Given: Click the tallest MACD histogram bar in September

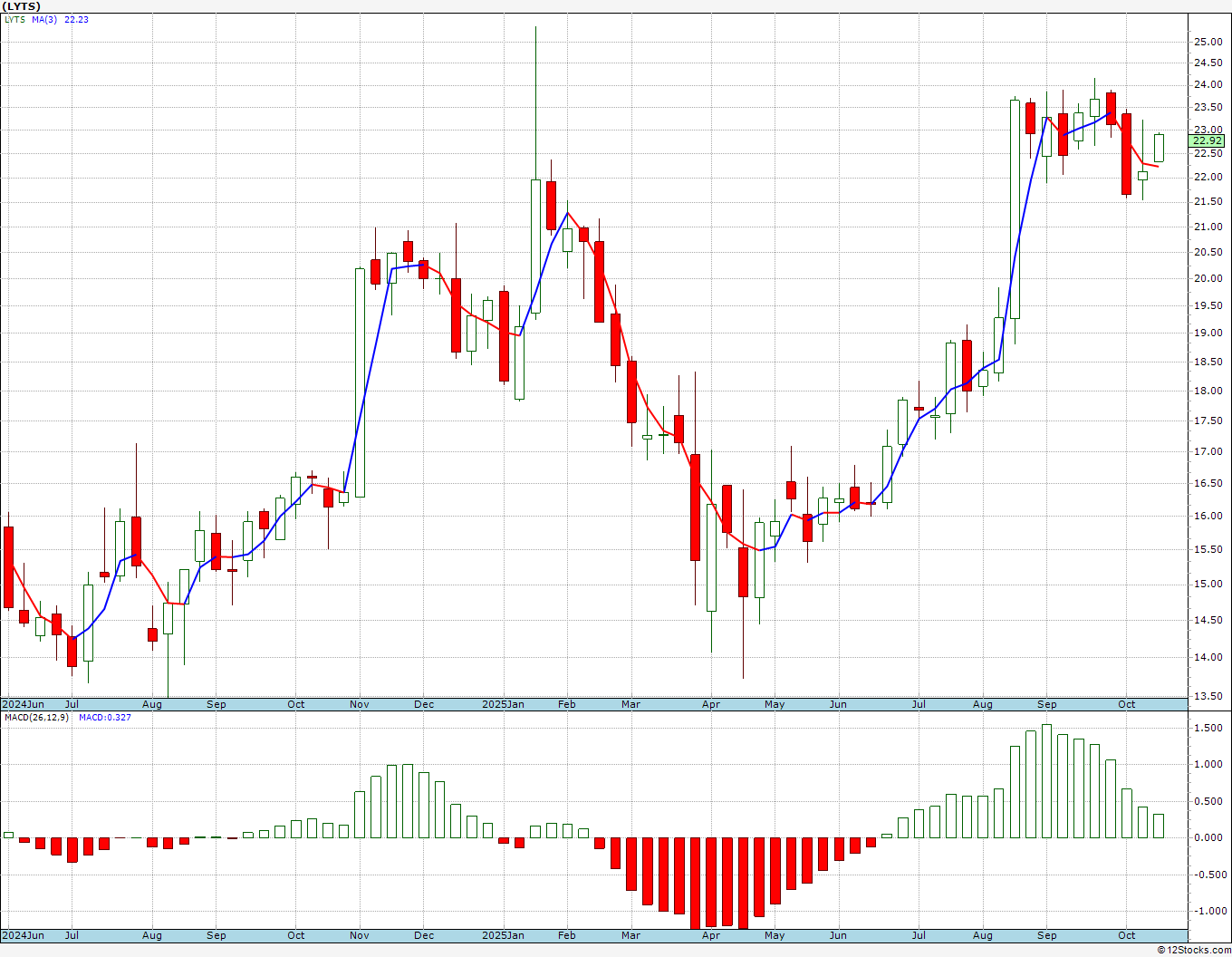Looking at the screenshot, I should pyautogui.click(x=1047, y=780).
